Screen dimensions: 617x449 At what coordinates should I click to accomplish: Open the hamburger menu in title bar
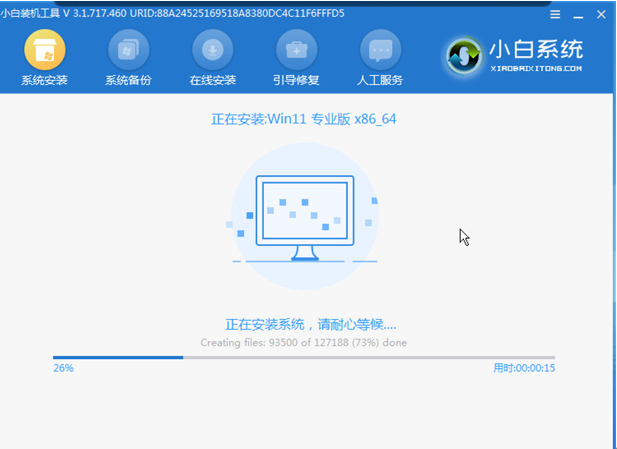click(555, 15)
